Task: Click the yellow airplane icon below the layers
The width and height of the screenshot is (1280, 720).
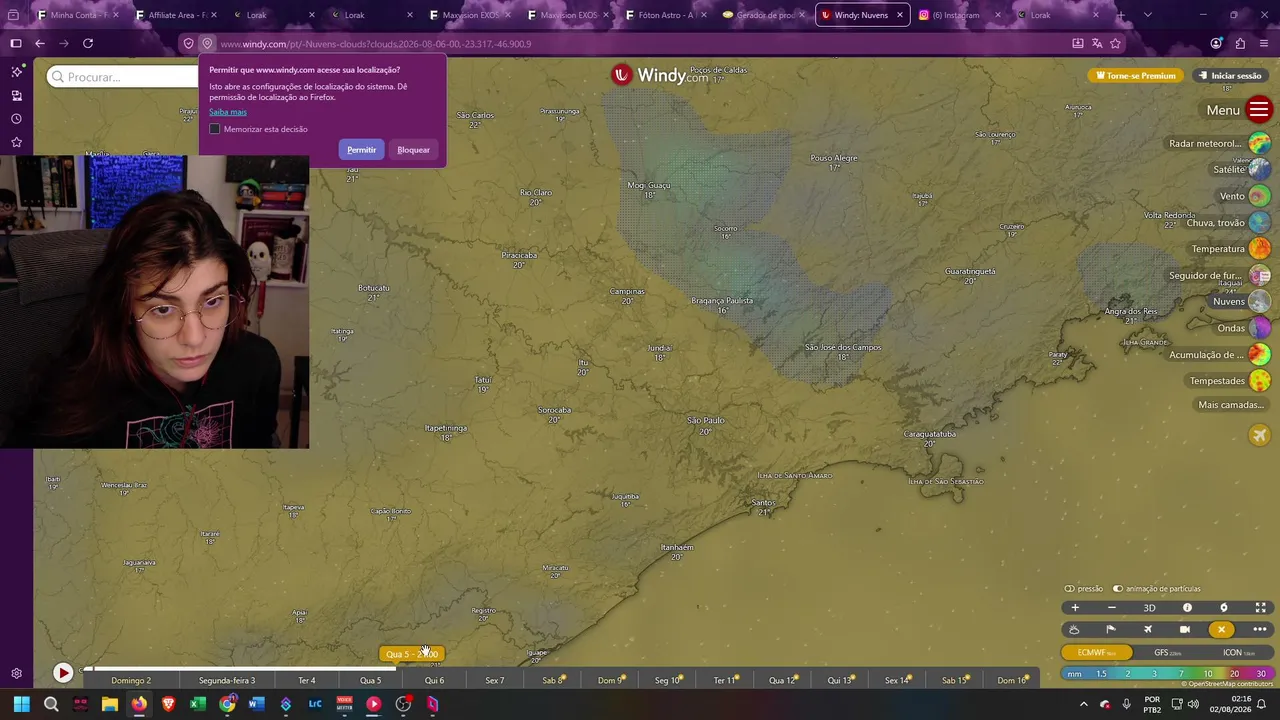Action: 1259,435
